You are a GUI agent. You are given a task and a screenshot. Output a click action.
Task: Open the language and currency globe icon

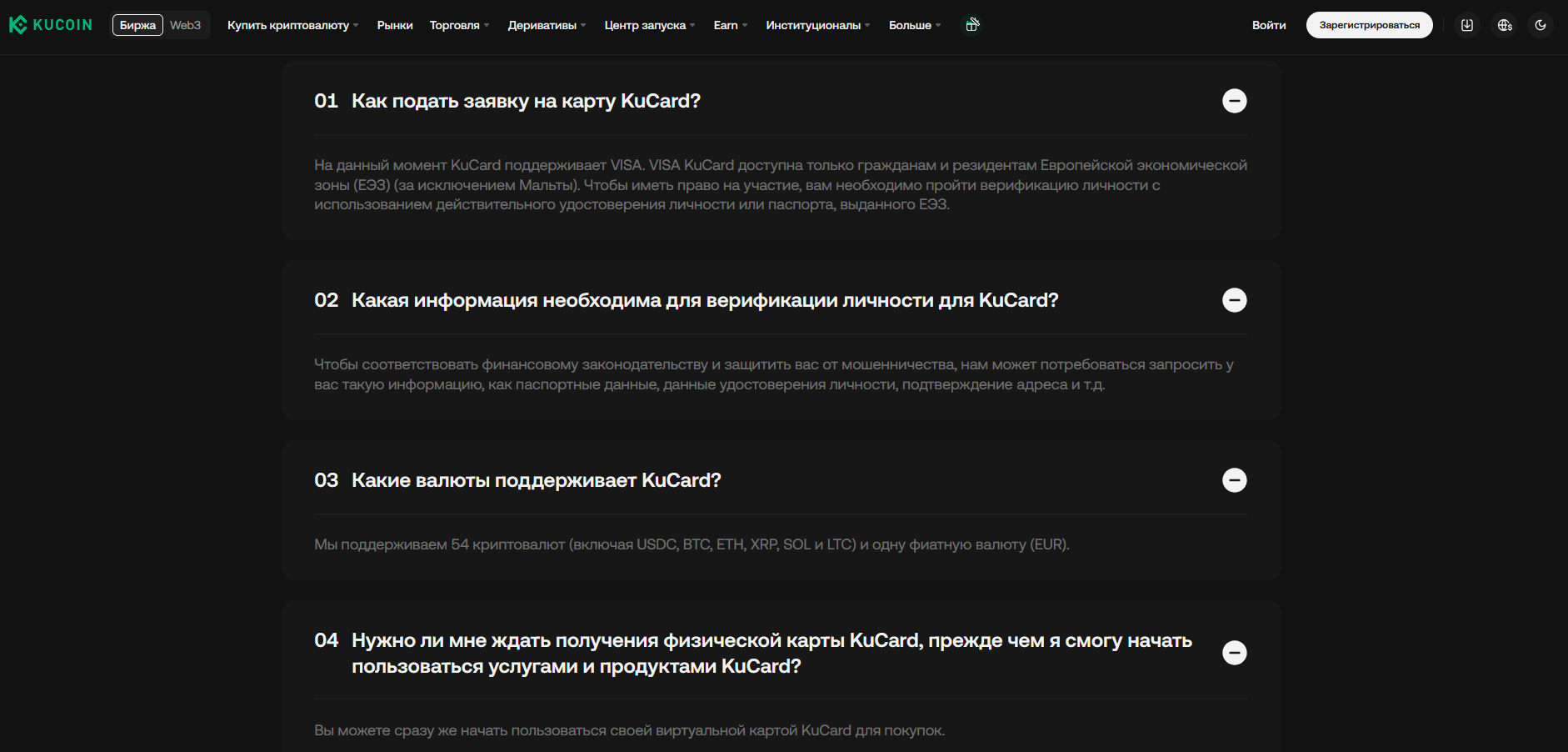1505,25
